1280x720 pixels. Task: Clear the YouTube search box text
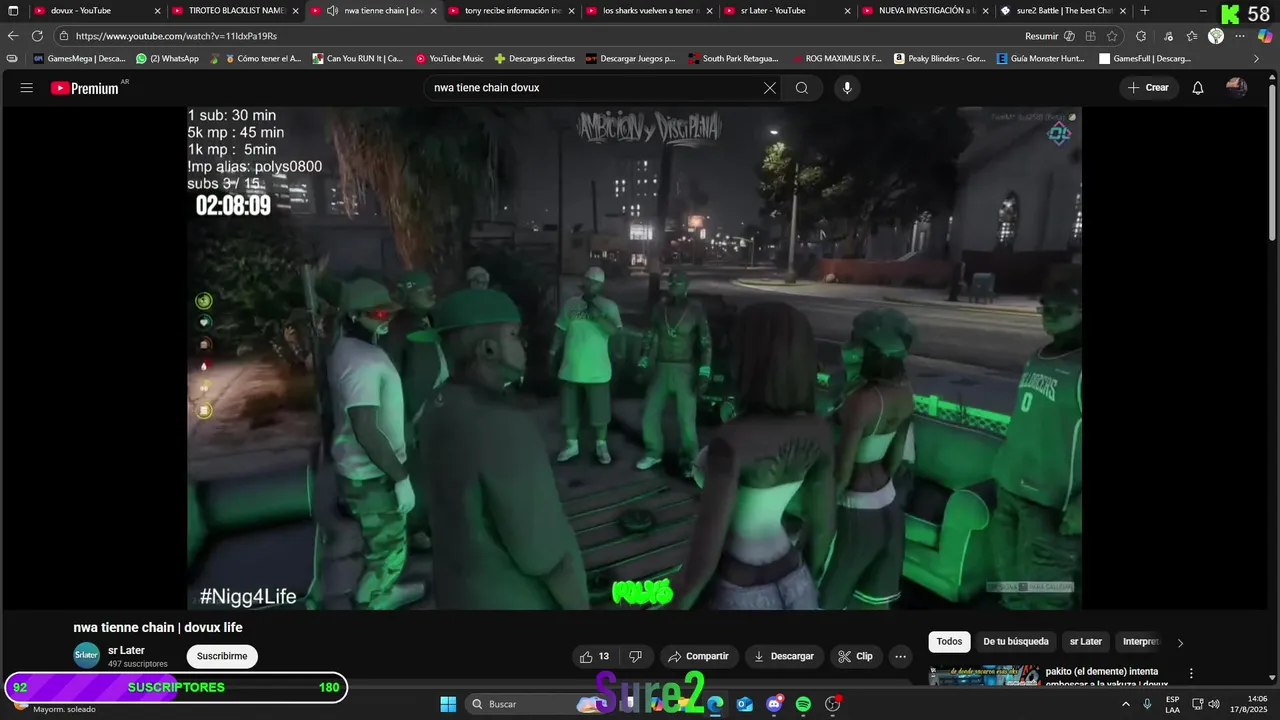point(770,88)
